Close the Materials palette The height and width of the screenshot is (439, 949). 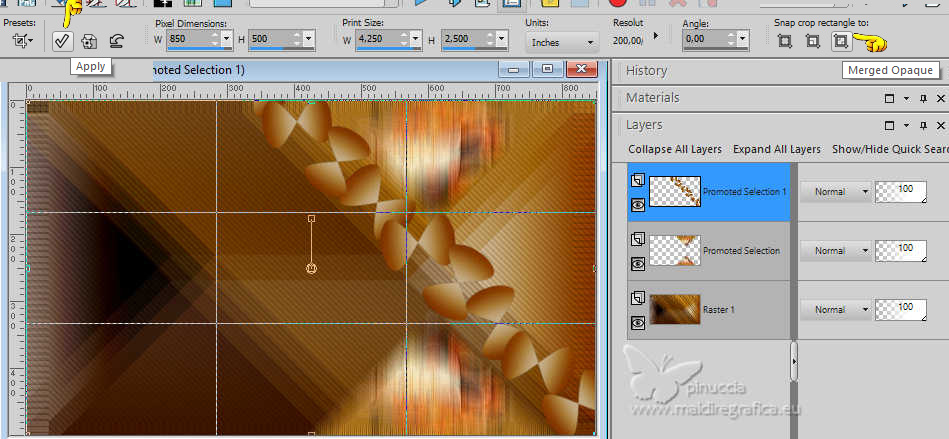coord(941,99)
